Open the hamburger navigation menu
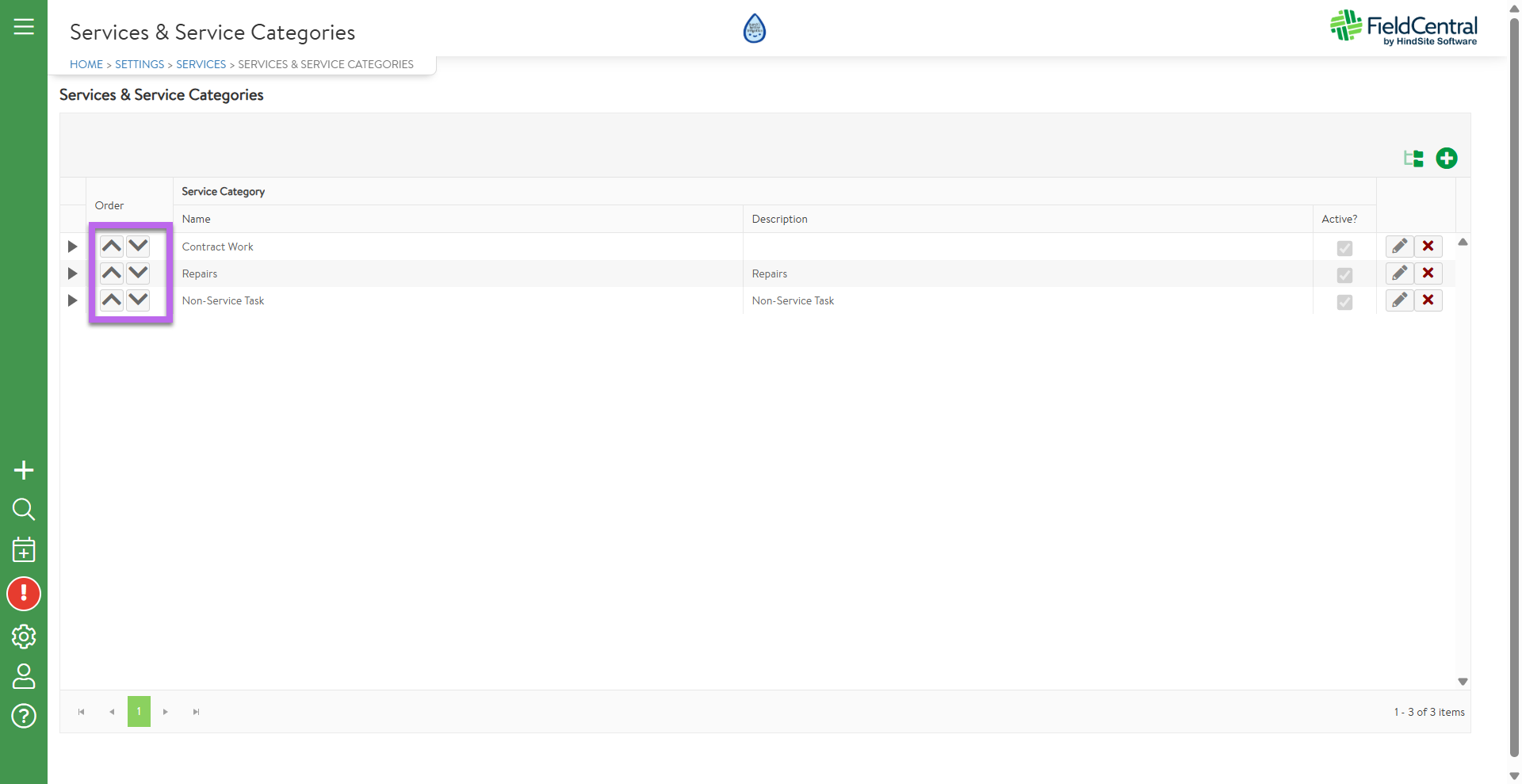This screenshot has height=784, width=1522. coord(24,27)
